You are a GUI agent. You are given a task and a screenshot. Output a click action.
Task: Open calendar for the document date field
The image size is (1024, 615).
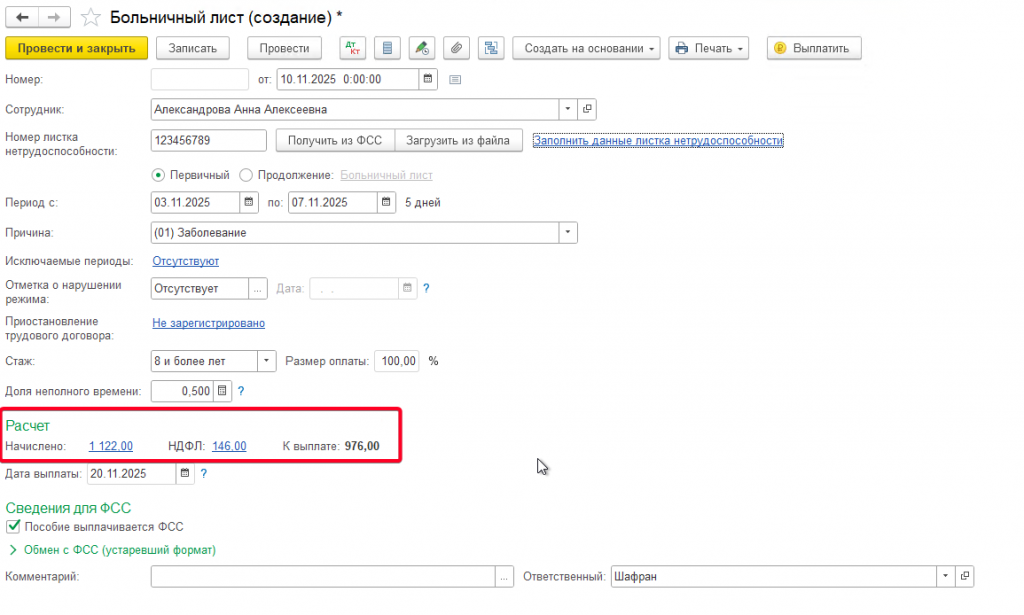(428, 79)
